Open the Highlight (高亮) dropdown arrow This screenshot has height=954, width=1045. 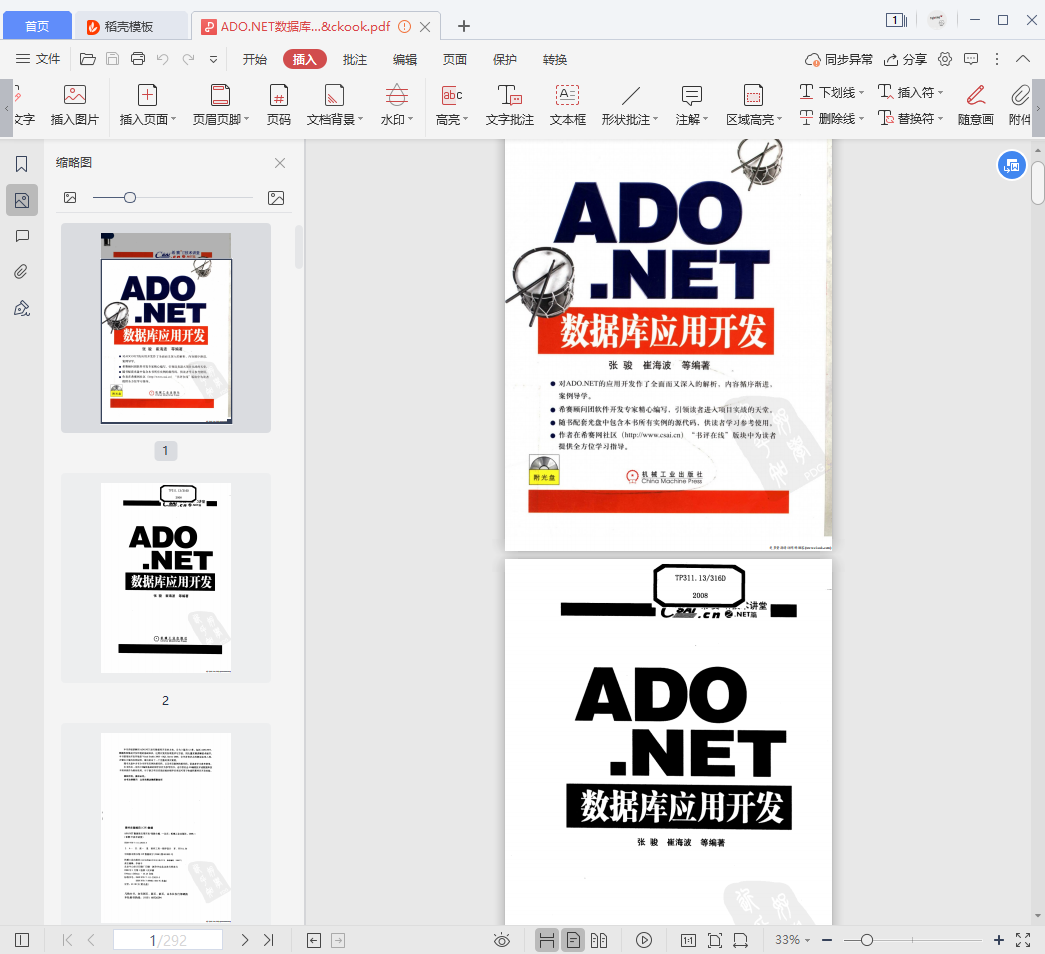(x=466, y=120)
